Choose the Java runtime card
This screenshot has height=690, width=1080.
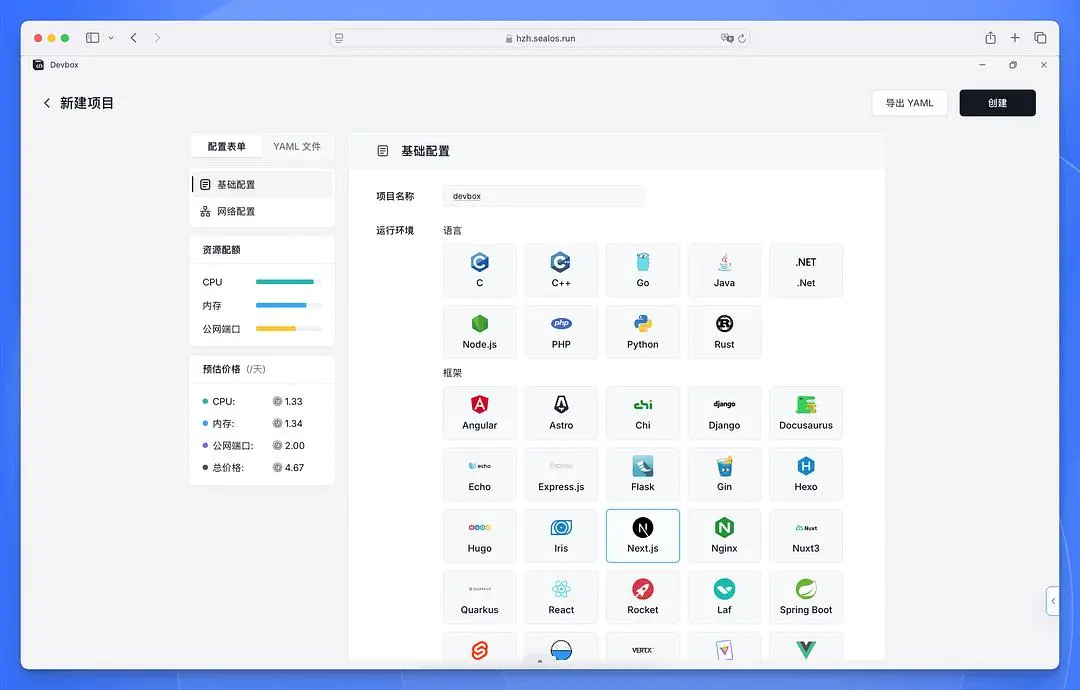[724, 270]
